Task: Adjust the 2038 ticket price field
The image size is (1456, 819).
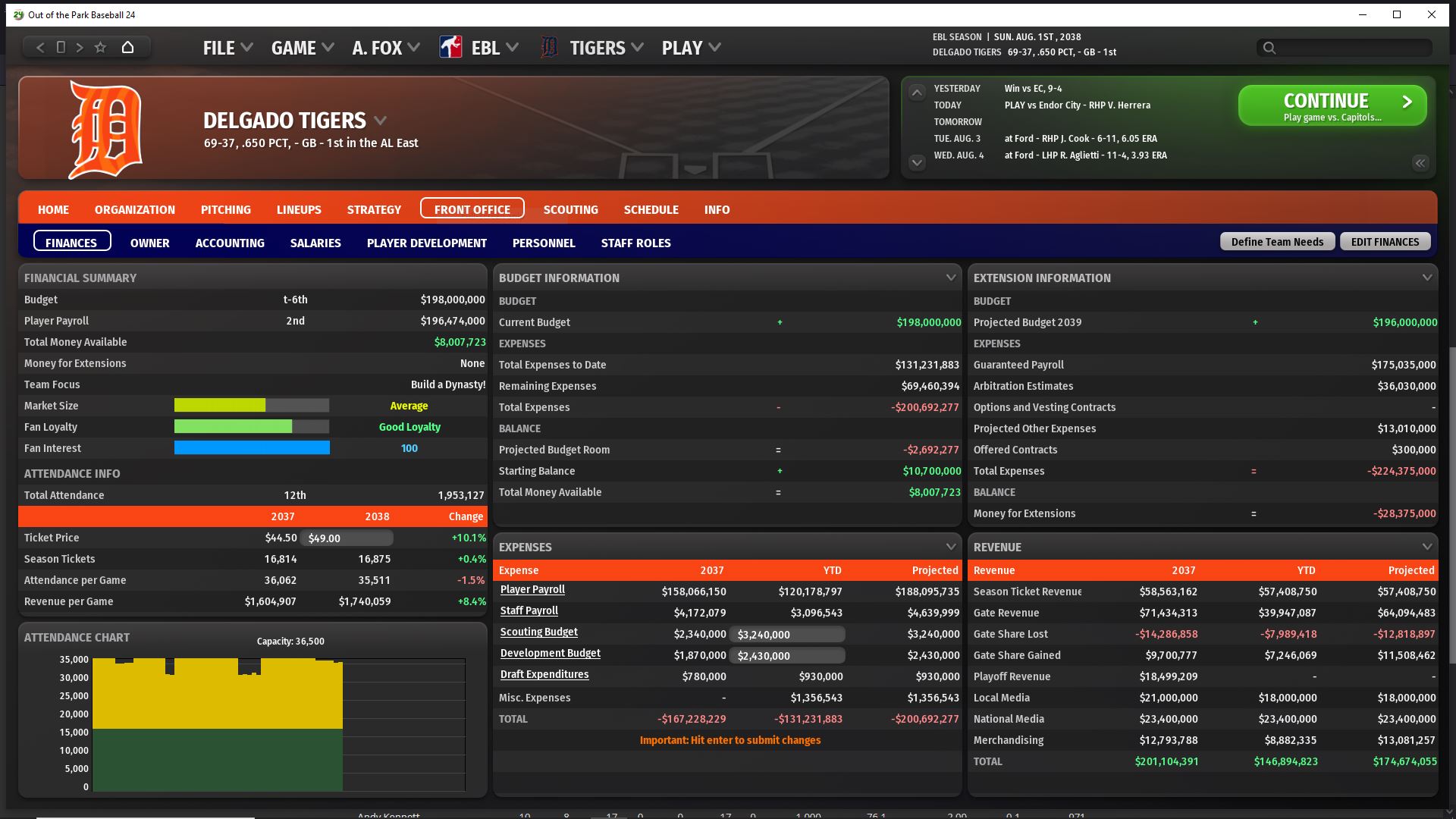Action: point(347,538)
